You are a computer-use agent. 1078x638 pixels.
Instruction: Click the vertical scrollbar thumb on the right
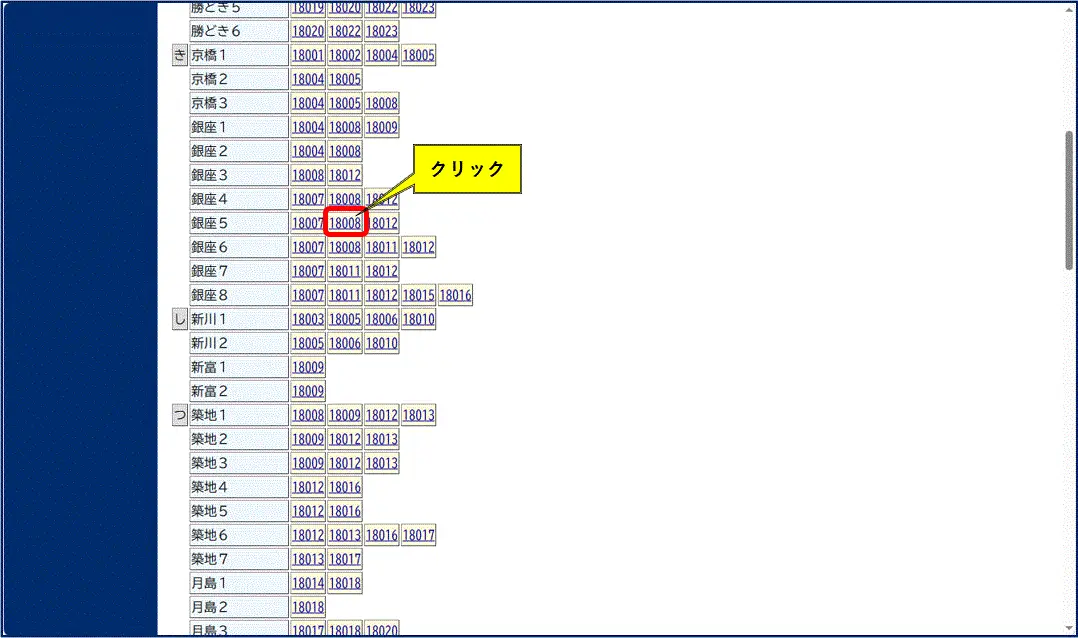[x=1069, y=200]
